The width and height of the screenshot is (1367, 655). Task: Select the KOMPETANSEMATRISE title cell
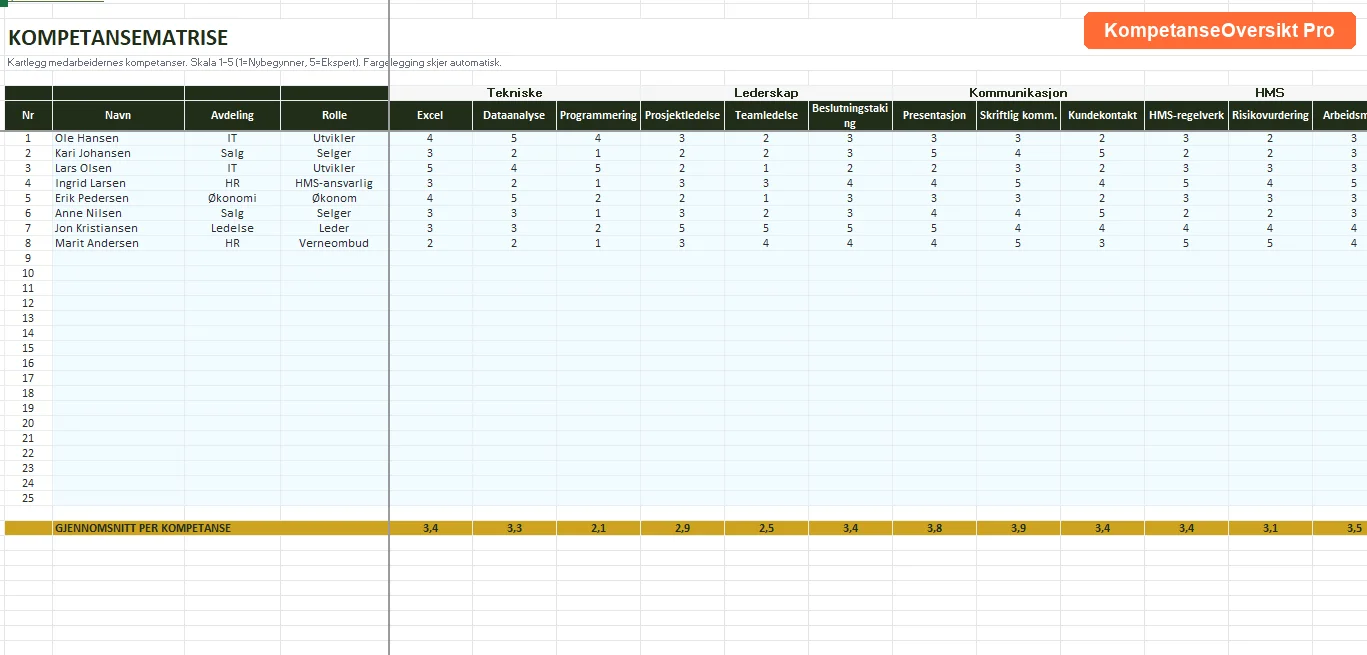coord(118,38)
